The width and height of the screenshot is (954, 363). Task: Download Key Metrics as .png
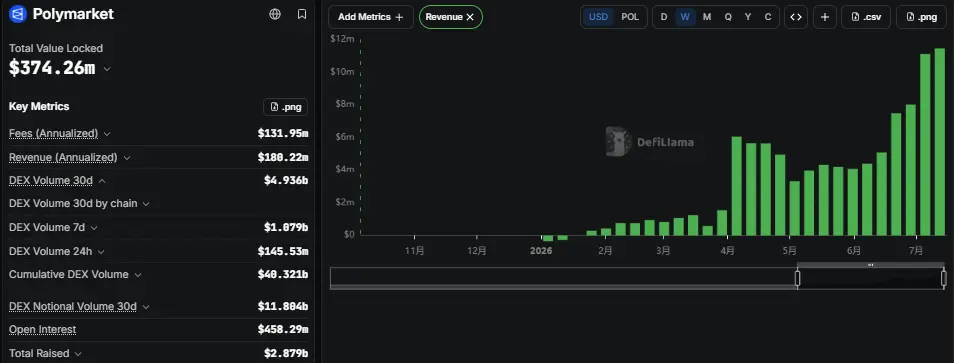click(x=285, y=106)
